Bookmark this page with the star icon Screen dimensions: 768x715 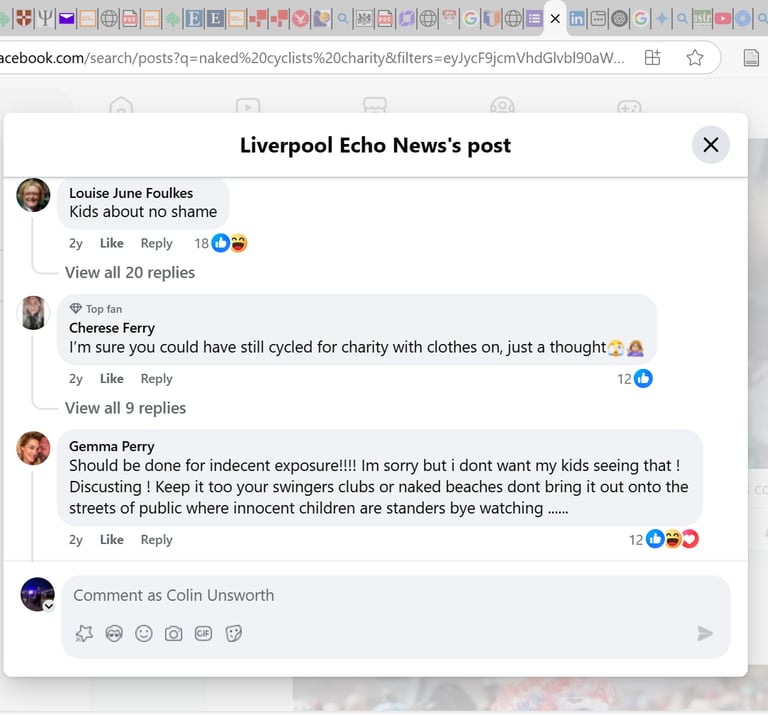coord(695,58)
